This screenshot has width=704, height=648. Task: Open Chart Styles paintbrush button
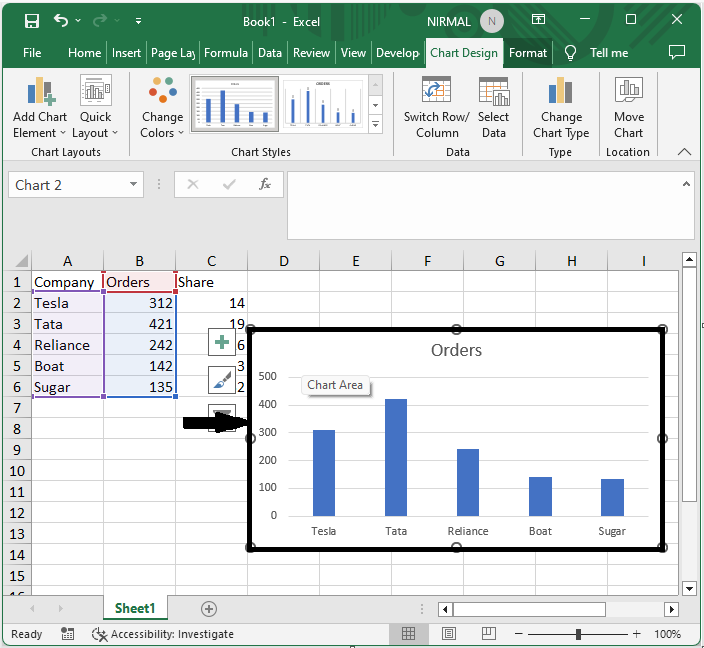click(x=222, y=379)
